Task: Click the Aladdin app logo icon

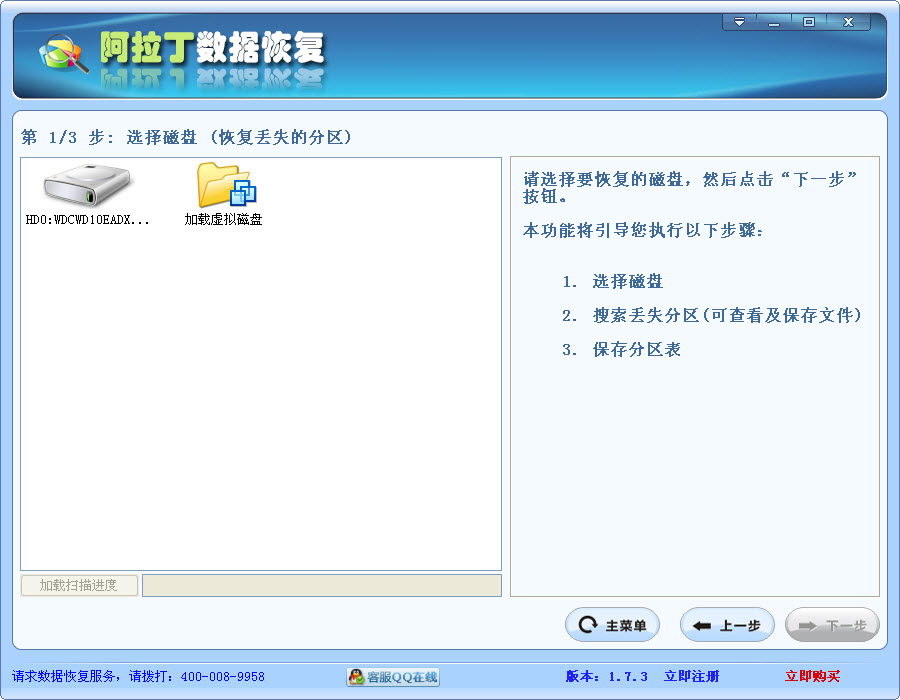Action: [x=62, y=54]
